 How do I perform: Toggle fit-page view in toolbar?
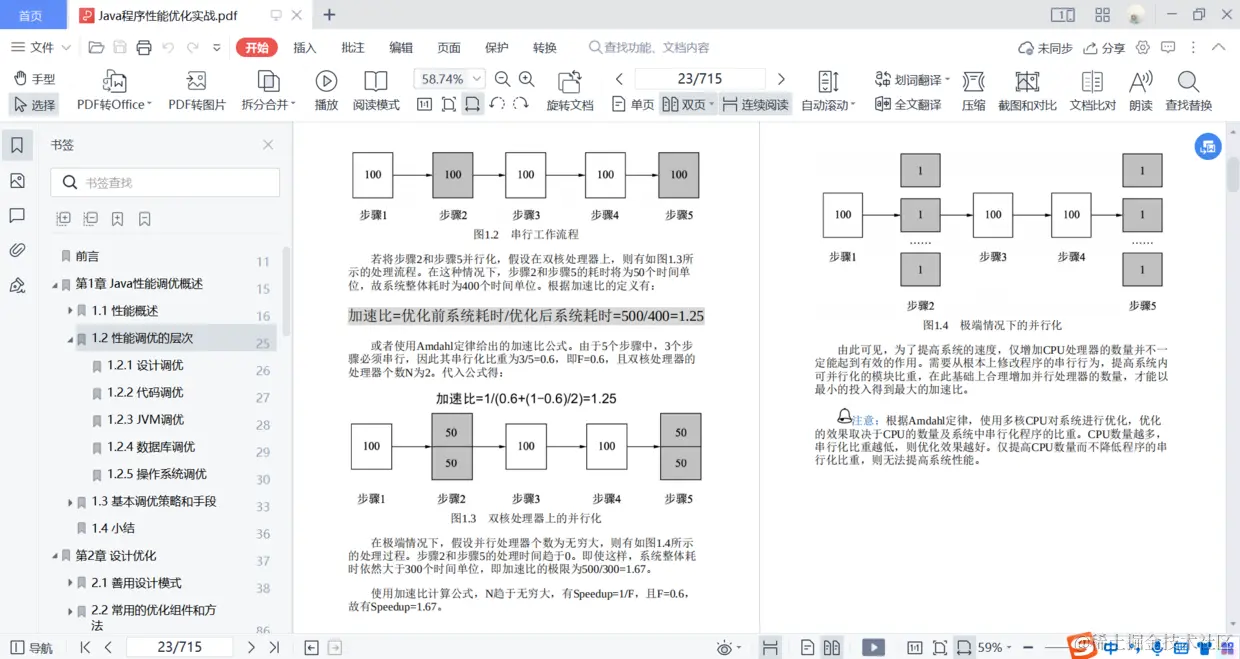click(x=448, y=104)
